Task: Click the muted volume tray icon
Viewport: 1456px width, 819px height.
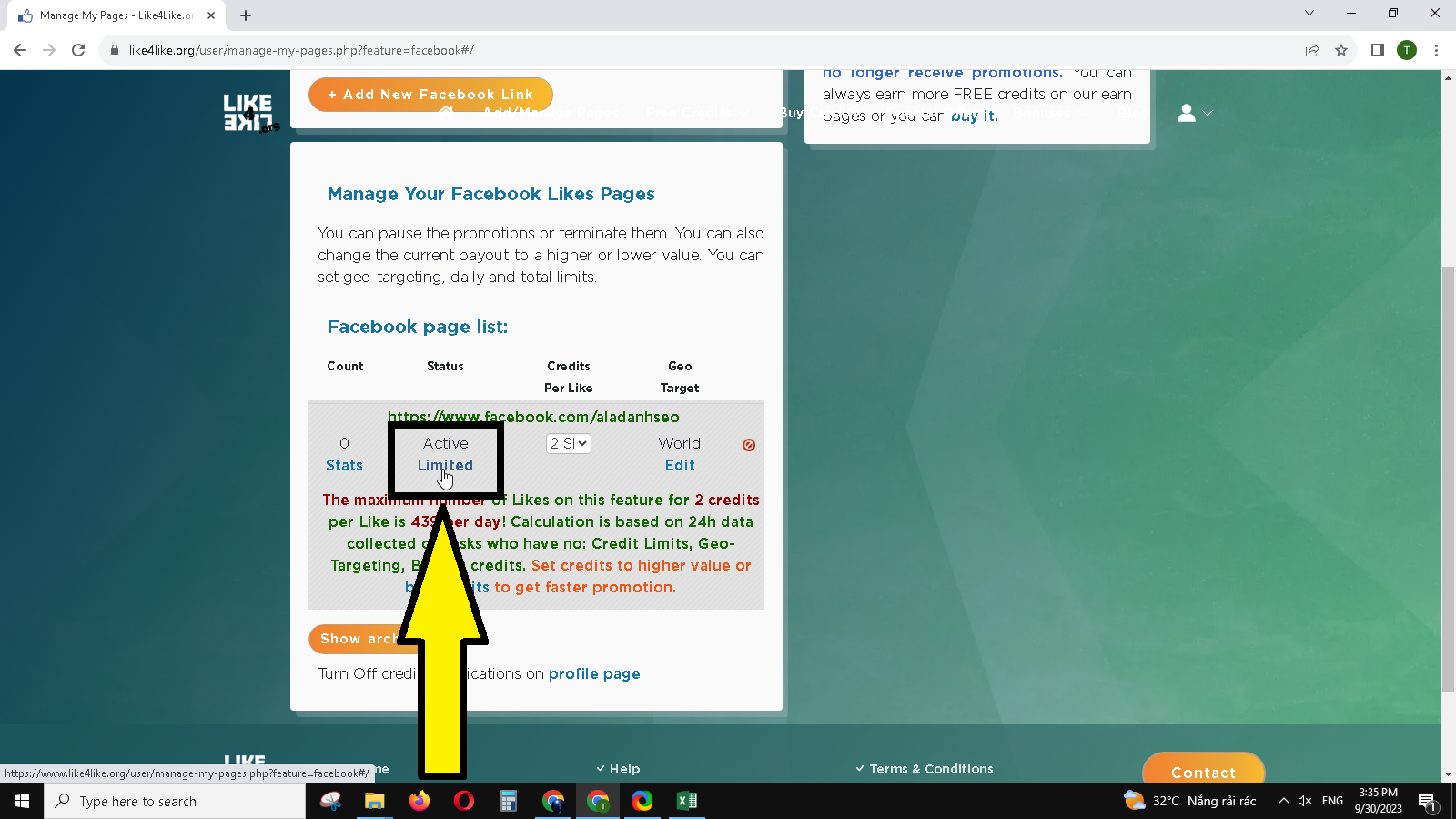Action: pos(1305,801)
